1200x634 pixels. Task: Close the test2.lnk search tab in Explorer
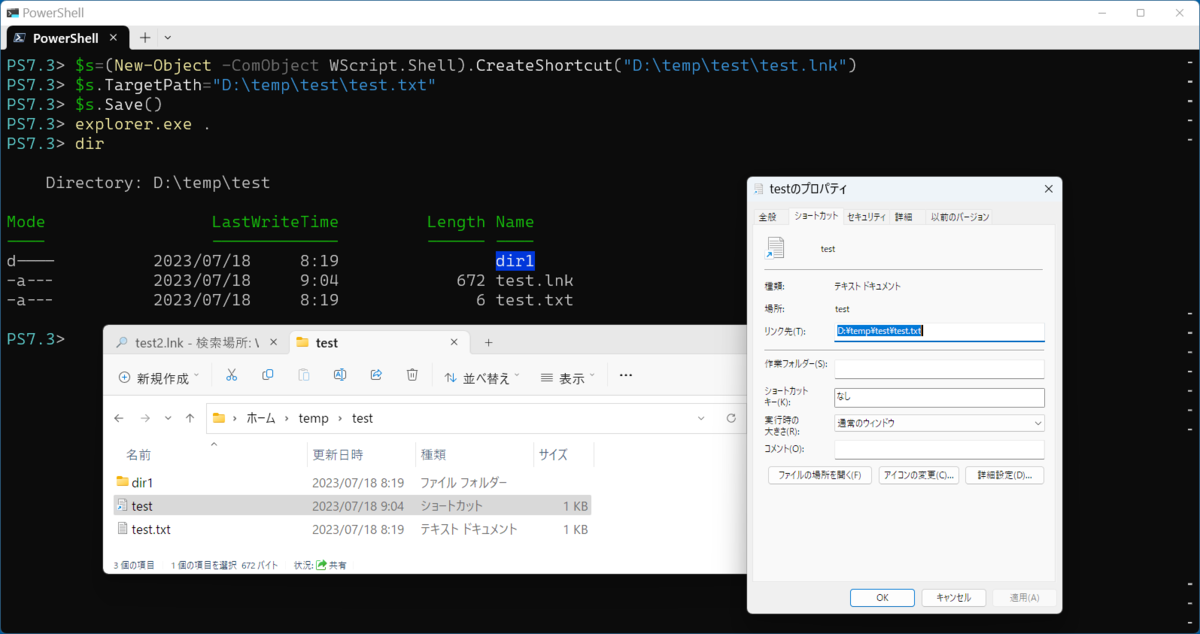[273, 342]
